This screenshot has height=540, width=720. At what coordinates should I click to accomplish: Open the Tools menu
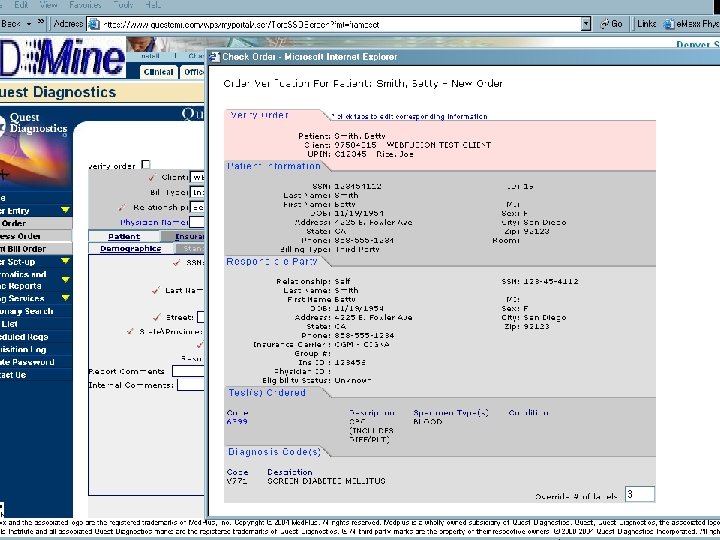click(123, 5)
